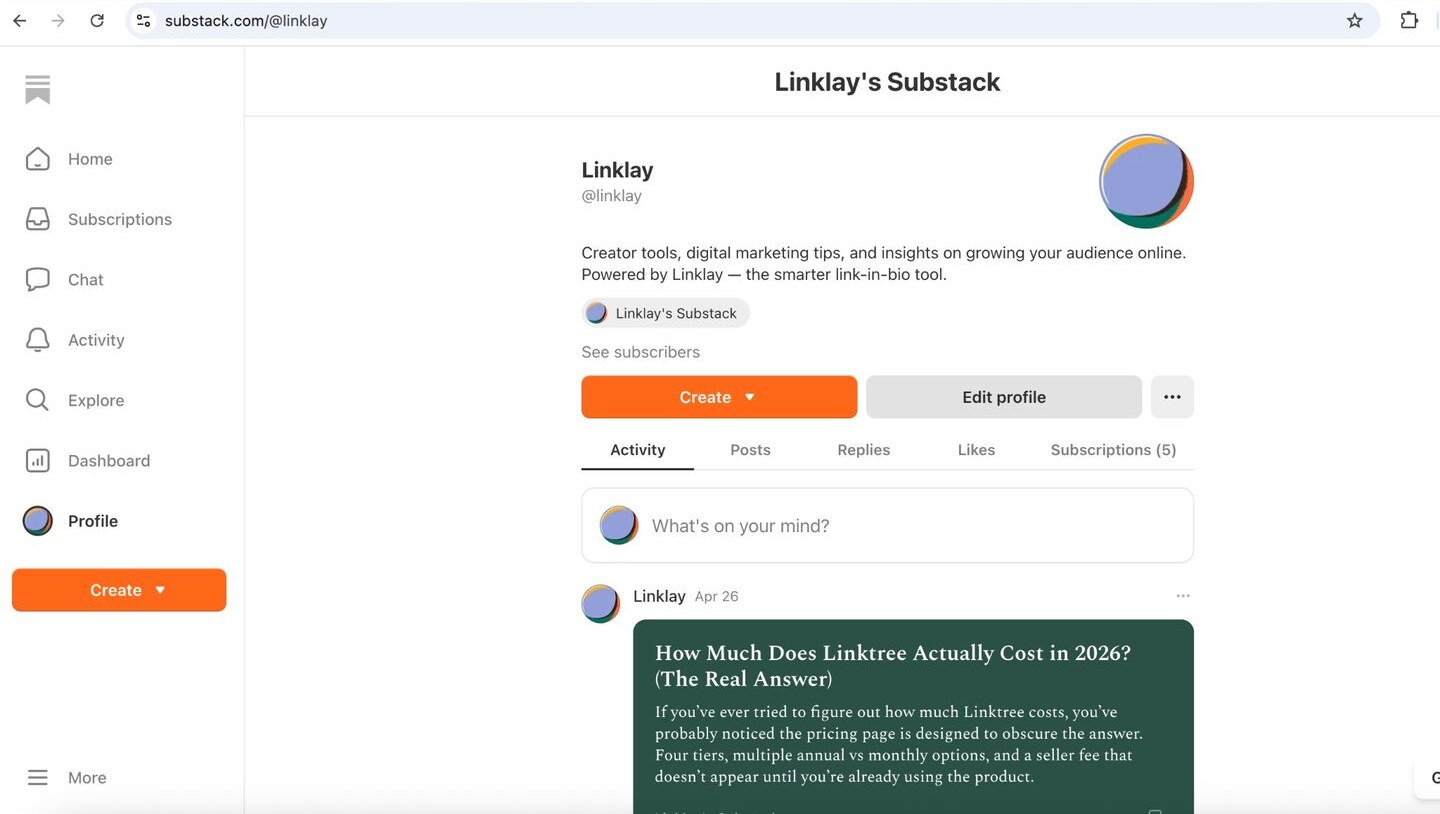Click the Linklay author name on the post
Screen dimensions: 1440x814
tap(659, 596)
